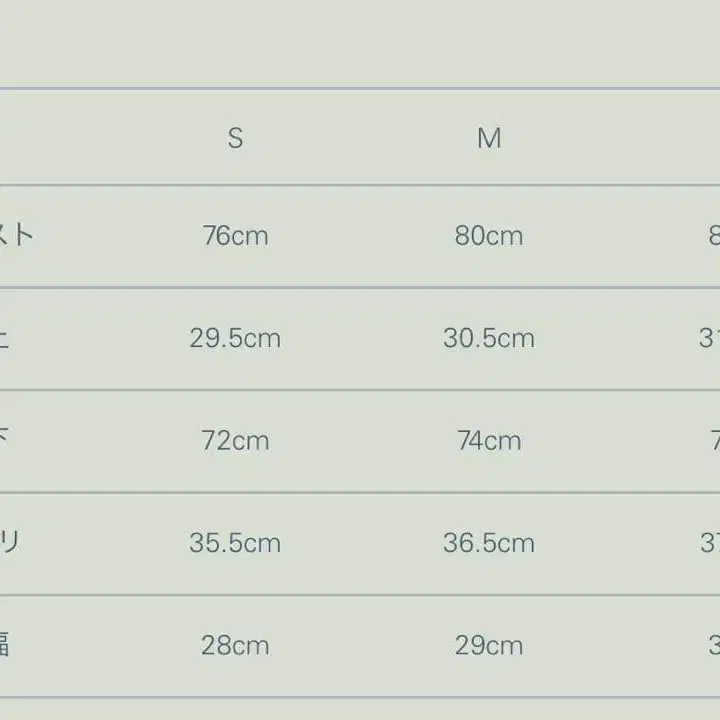Image resolution: width=720 pixels, height=720 pixels.
Task: Select the 76cm cell in S column
Action: [x=235, y=236]
